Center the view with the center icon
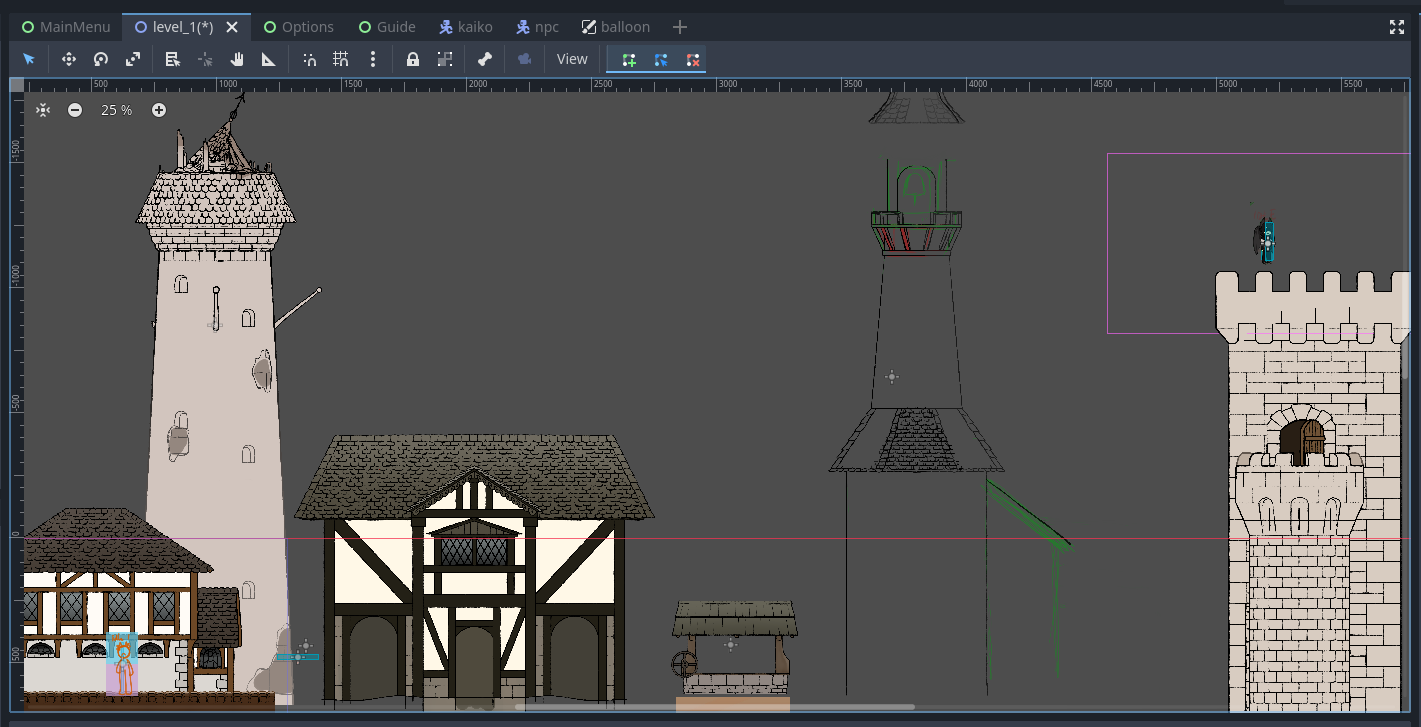The width and height of the screenshot is (1421, 727). click(43, 110)
